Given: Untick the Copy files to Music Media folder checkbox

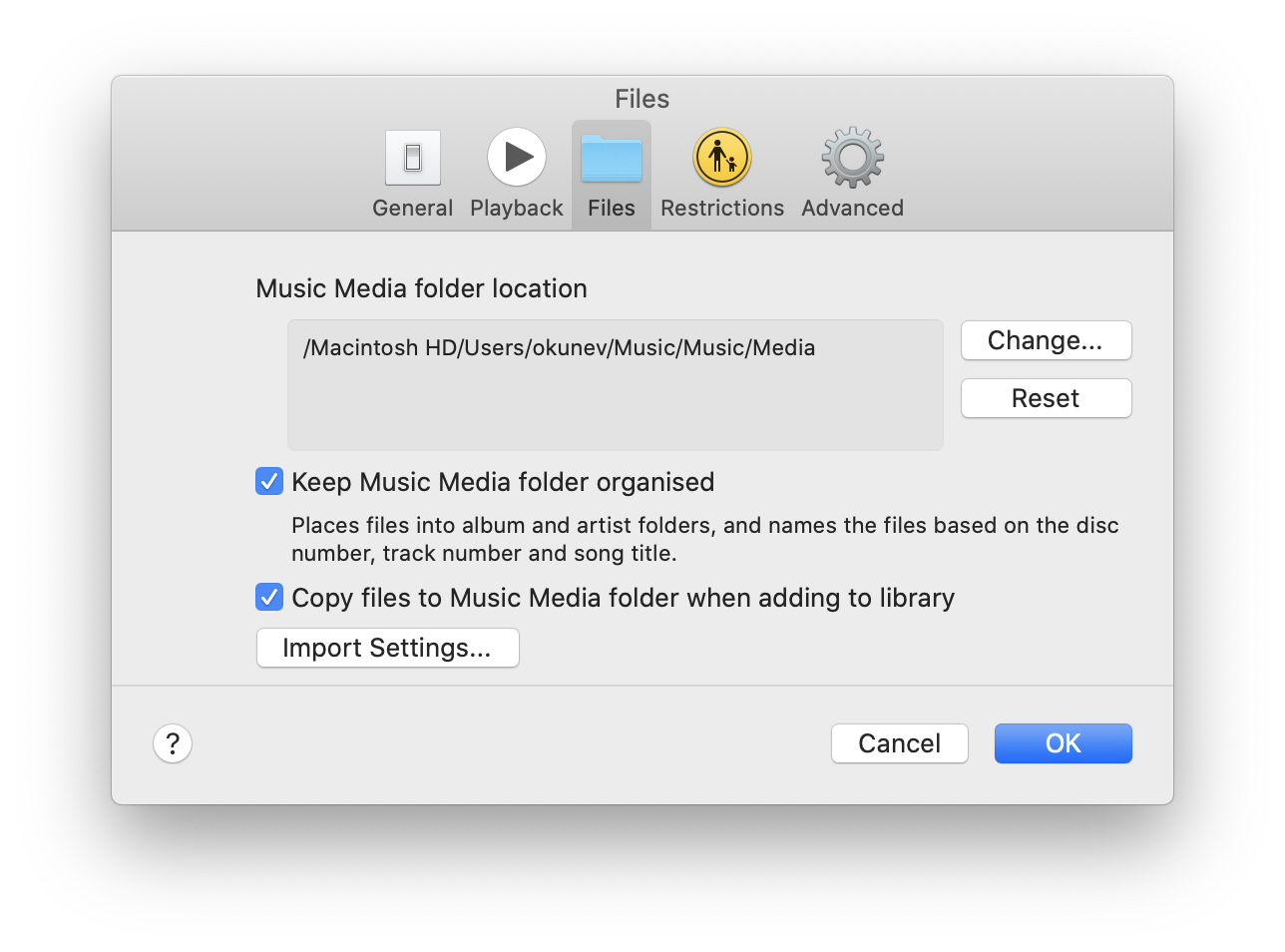Looking at the screenshot, I should click(269, 598).
